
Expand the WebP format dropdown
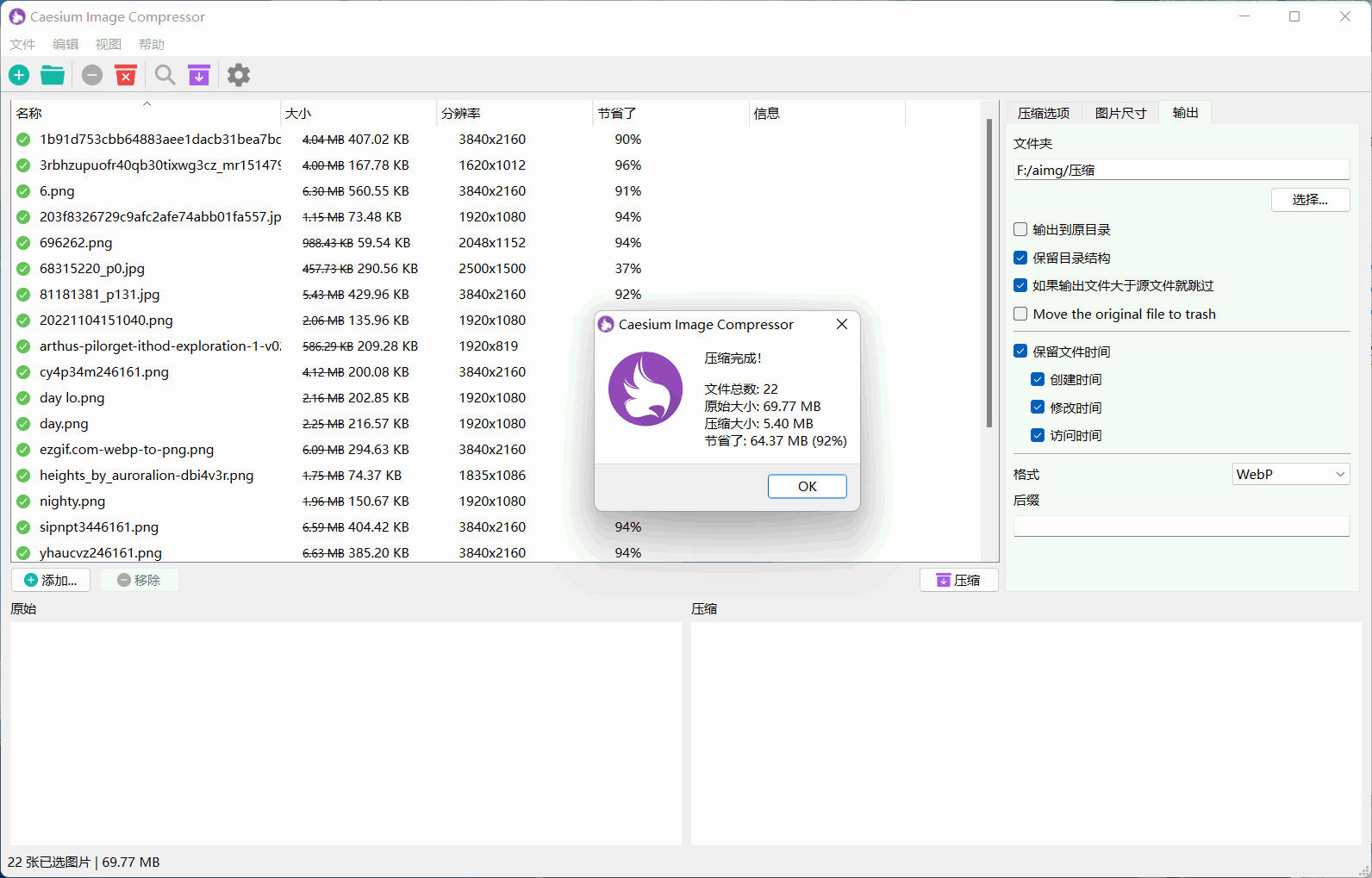pos(1290,474)
